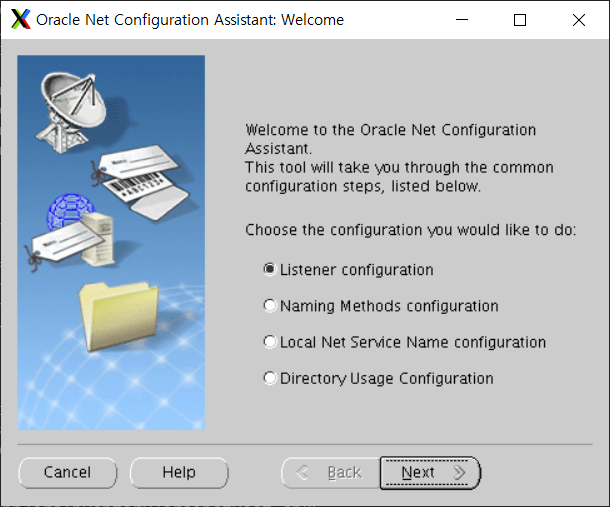
Task: Click the welcome sidebar illustration
Action: pyautogui.click(x=111, y=242)
